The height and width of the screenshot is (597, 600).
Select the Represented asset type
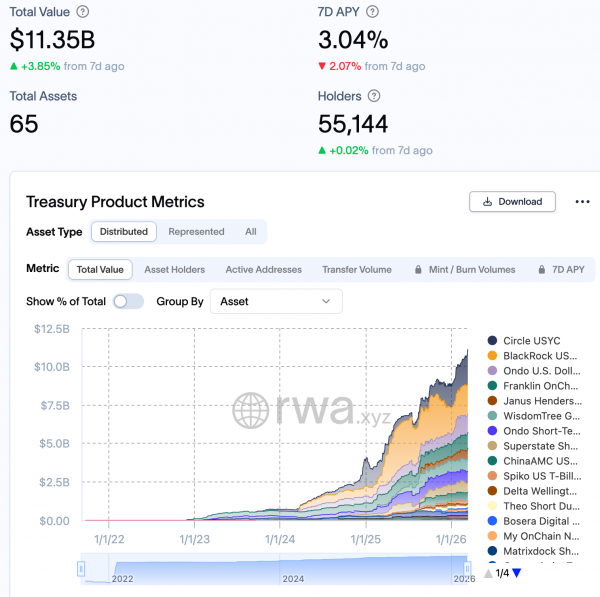pyautogui.click(x=196, y=231)
